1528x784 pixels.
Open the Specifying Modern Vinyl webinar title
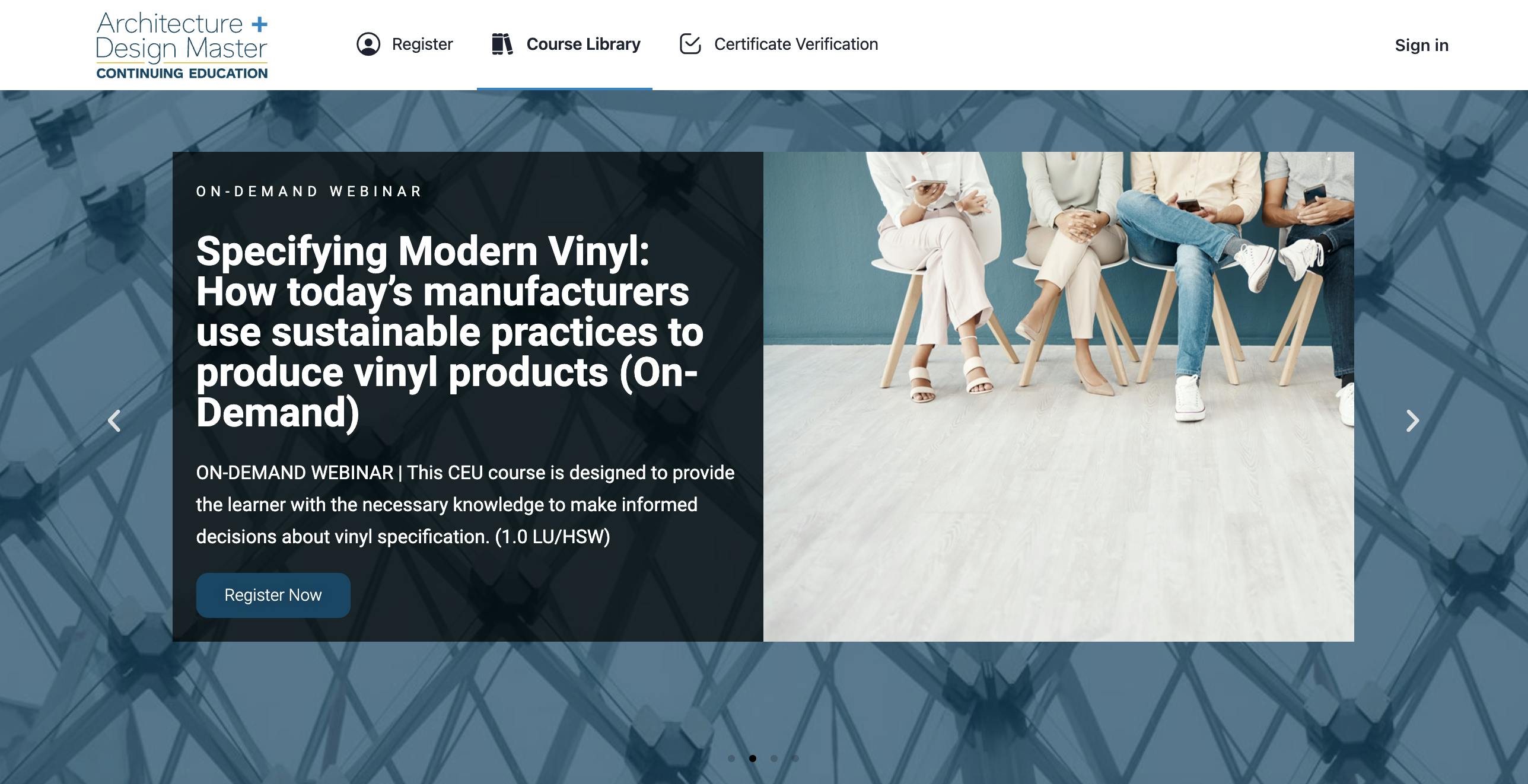point(450,332)
